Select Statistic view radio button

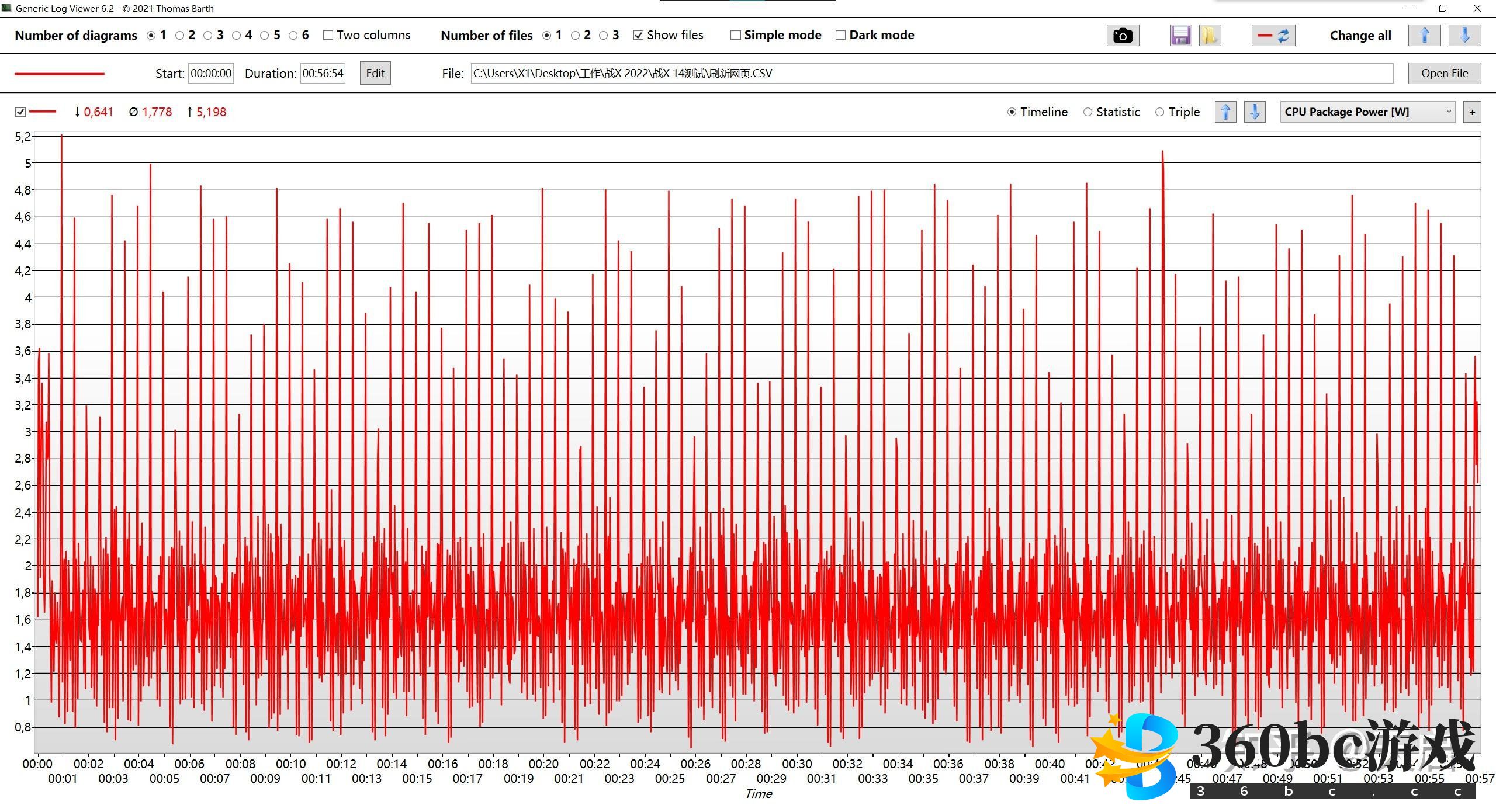(x=1088, y=112)
